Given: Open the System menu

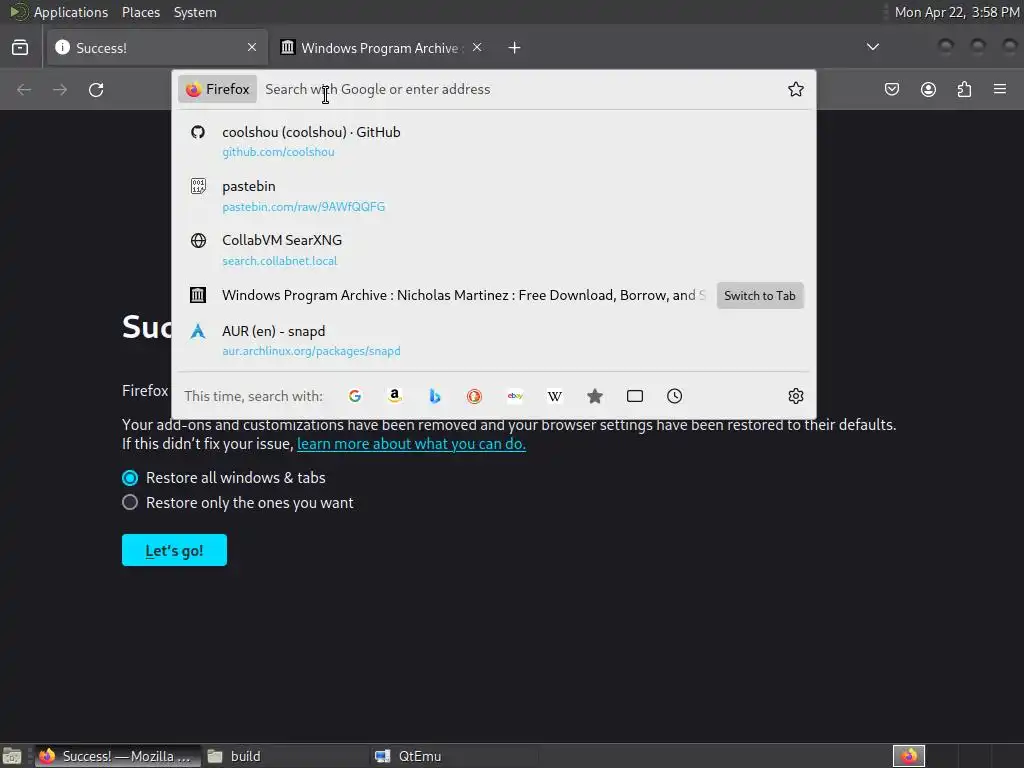Looking at the screenshot, I should coord(195,12).
